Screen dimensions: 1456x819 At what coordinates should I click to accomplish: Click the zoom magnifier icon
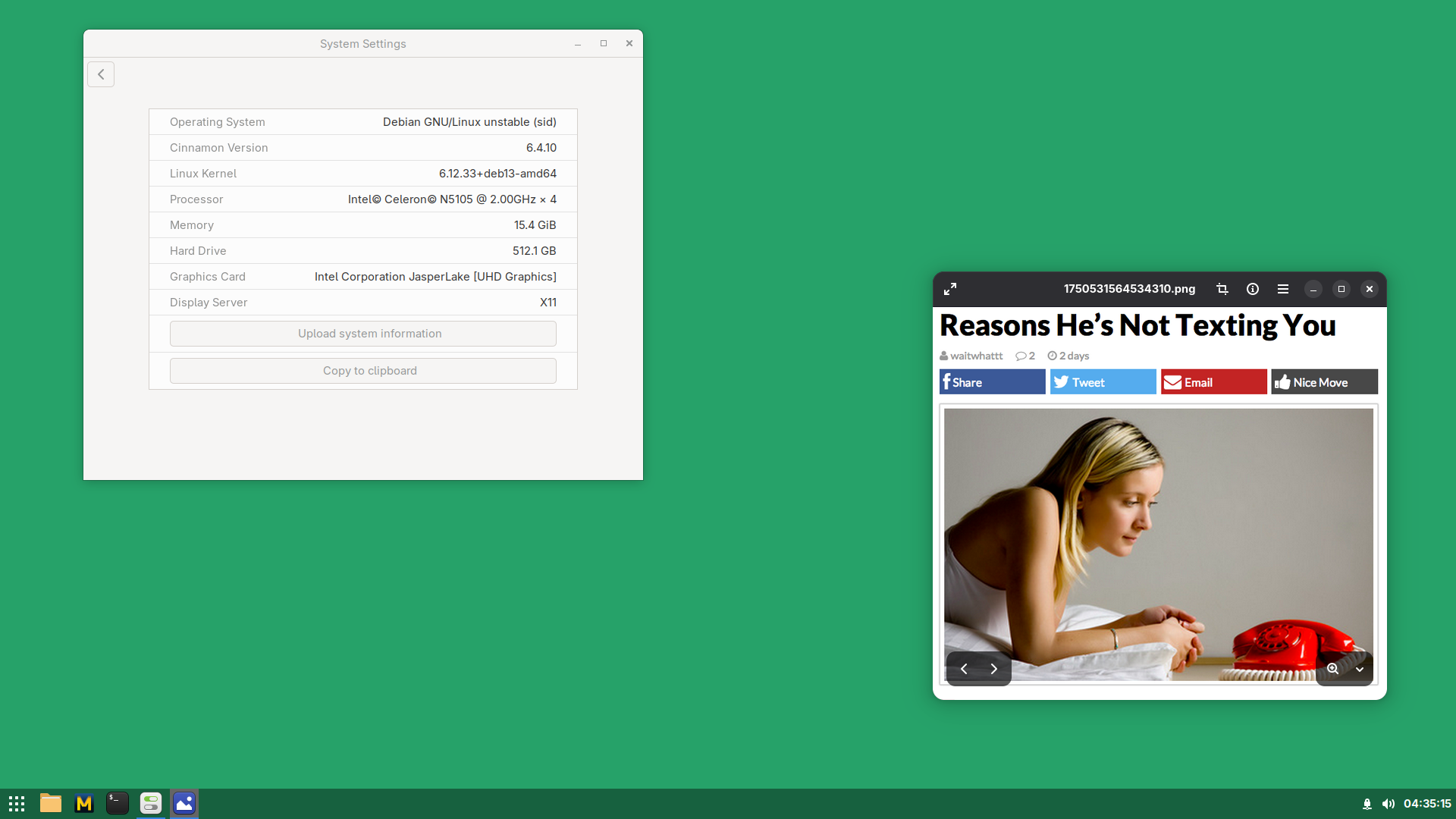[1332, 669]
